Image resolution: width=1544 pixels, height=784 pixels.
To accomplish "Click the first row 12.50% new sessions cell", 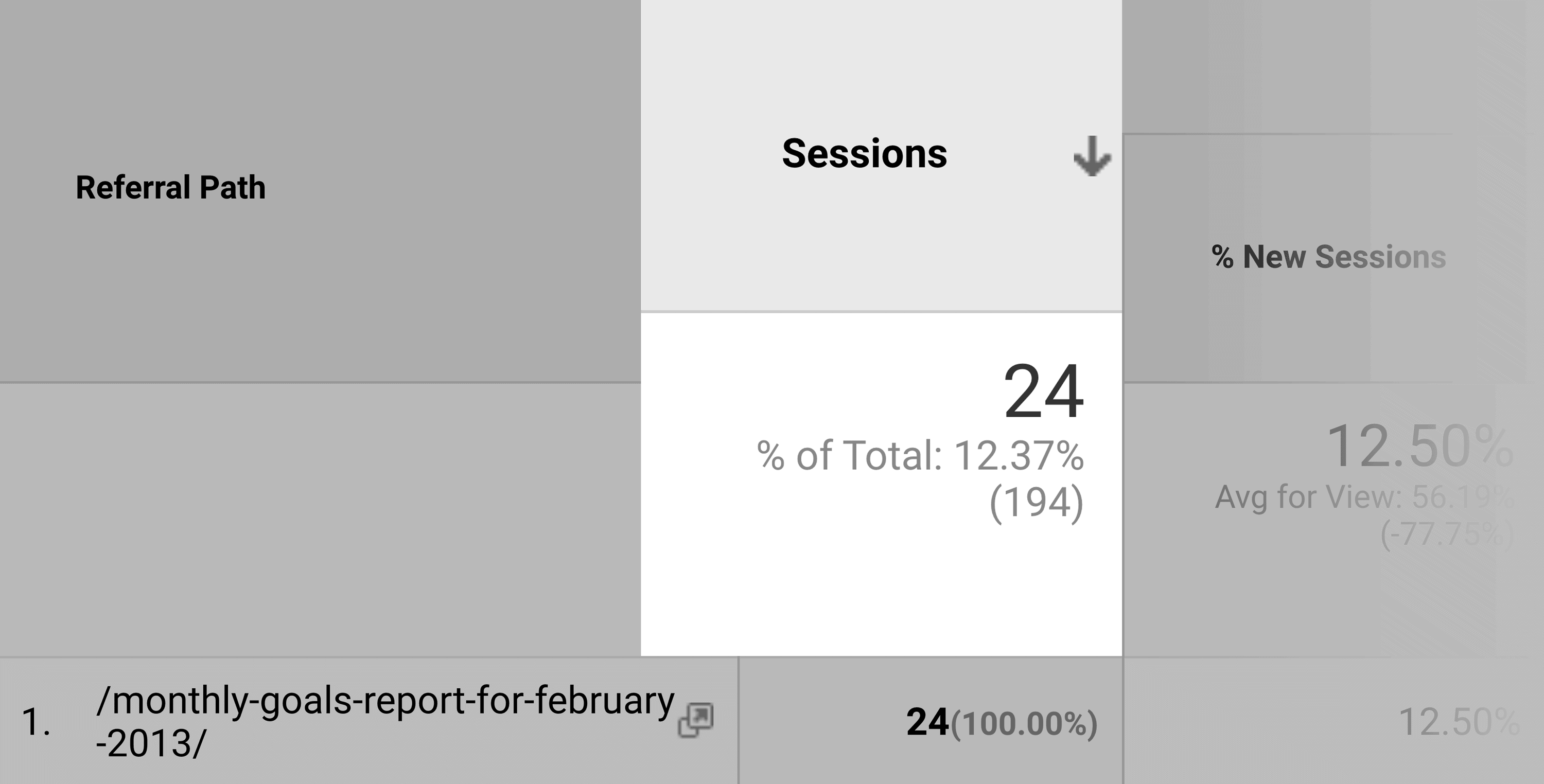I will [1459, 722].
